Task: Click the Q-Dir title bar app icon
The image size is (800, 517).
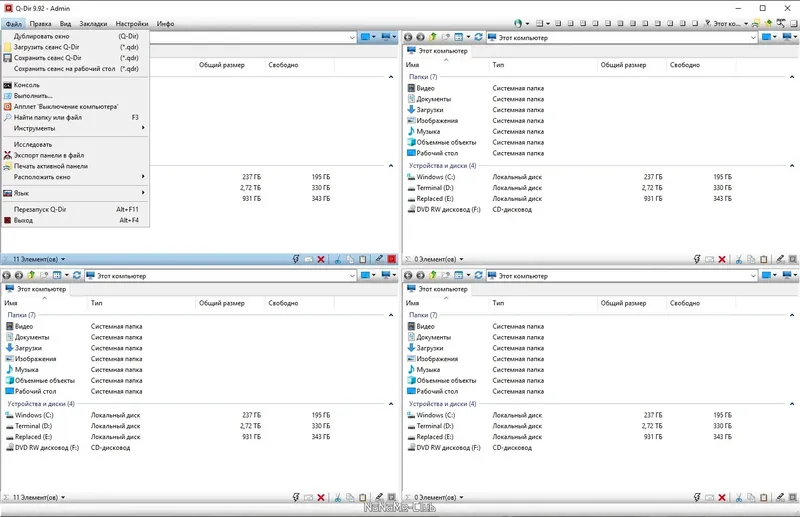Action: click(8, 8)
